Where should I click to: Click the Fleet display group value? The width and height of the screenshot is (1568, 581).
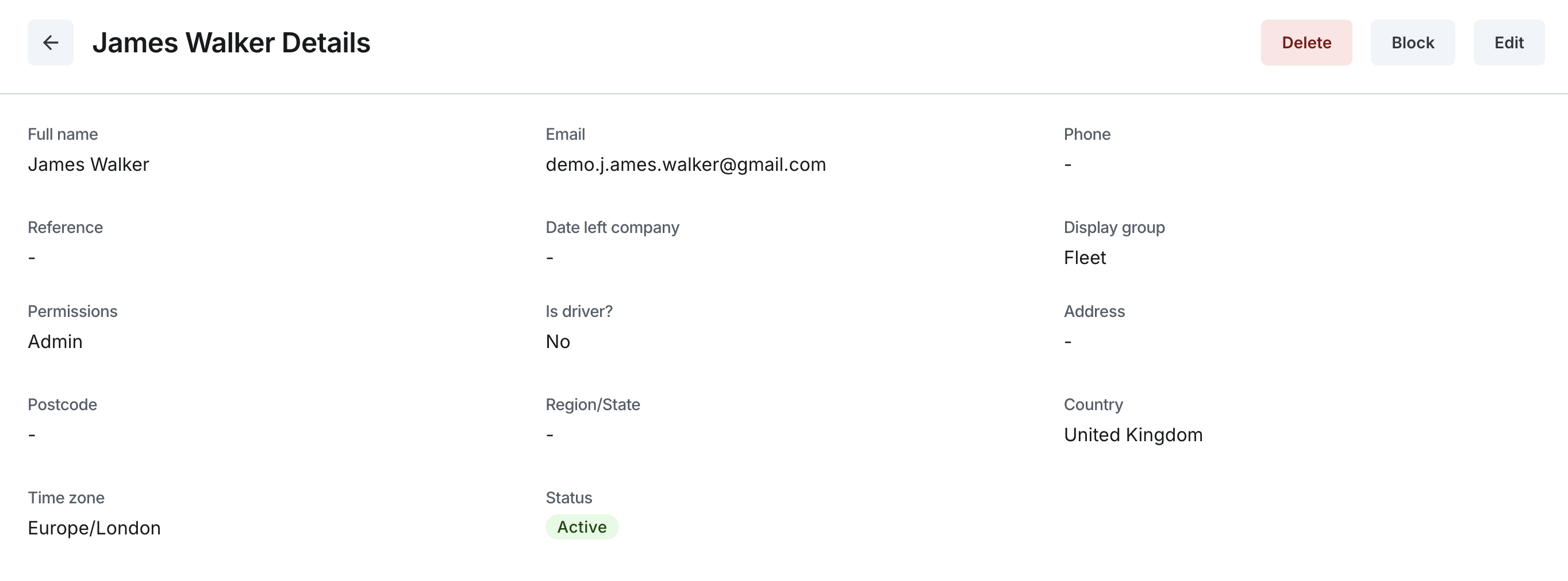tap(1084, 258)
